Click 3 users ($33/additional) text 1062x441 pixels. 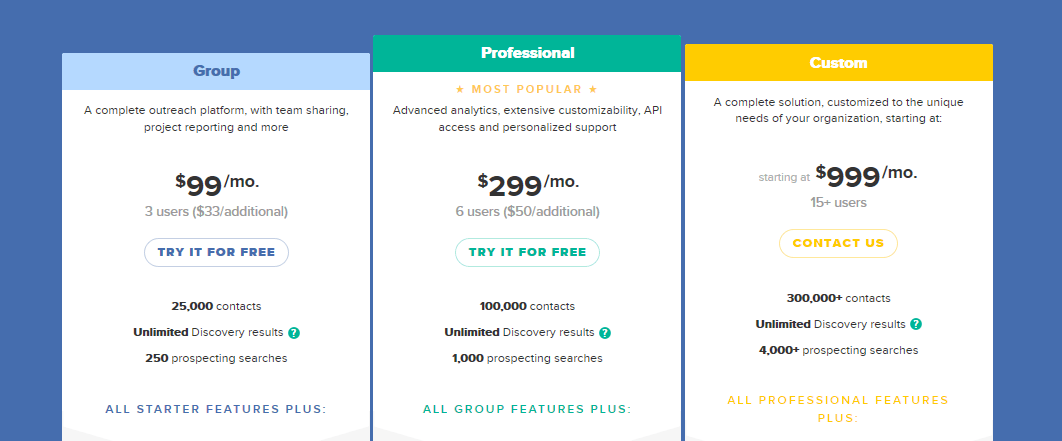pos(216,211)
